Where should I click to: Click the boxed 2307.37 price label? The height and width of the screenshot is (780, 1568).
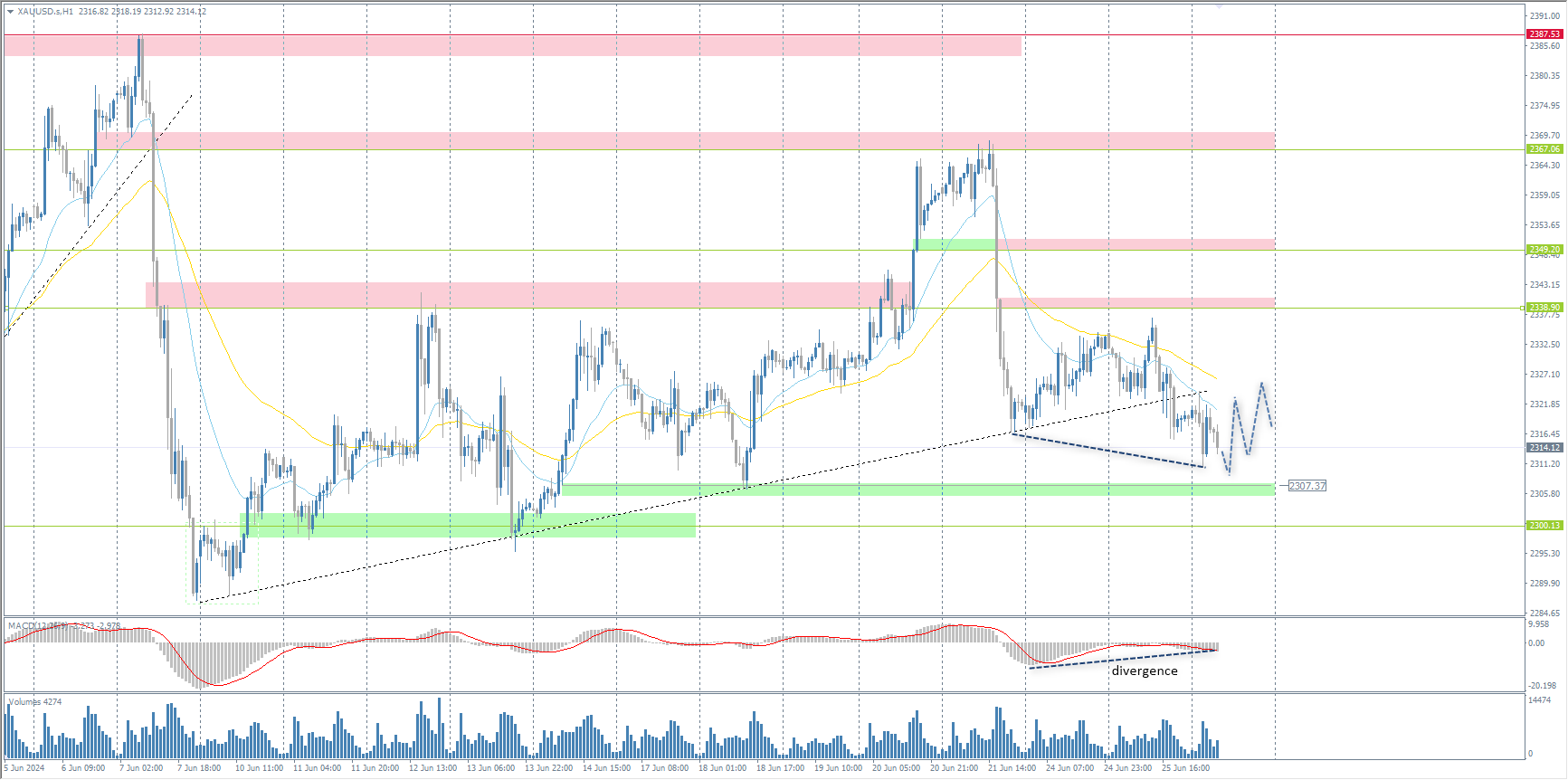(1307, 486)
